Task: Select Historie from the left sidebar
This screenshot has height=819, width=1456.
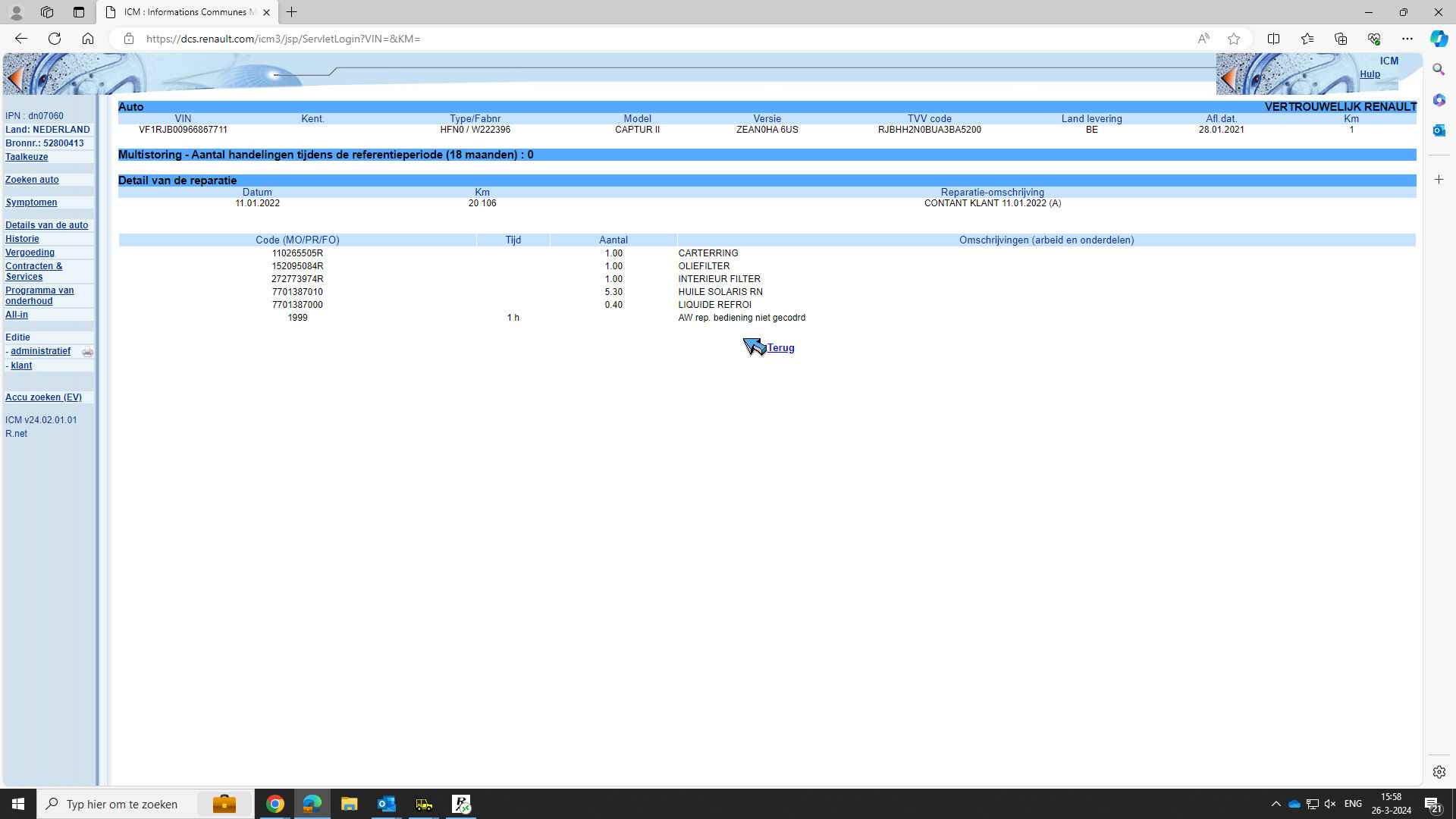Action: [21, 238]
